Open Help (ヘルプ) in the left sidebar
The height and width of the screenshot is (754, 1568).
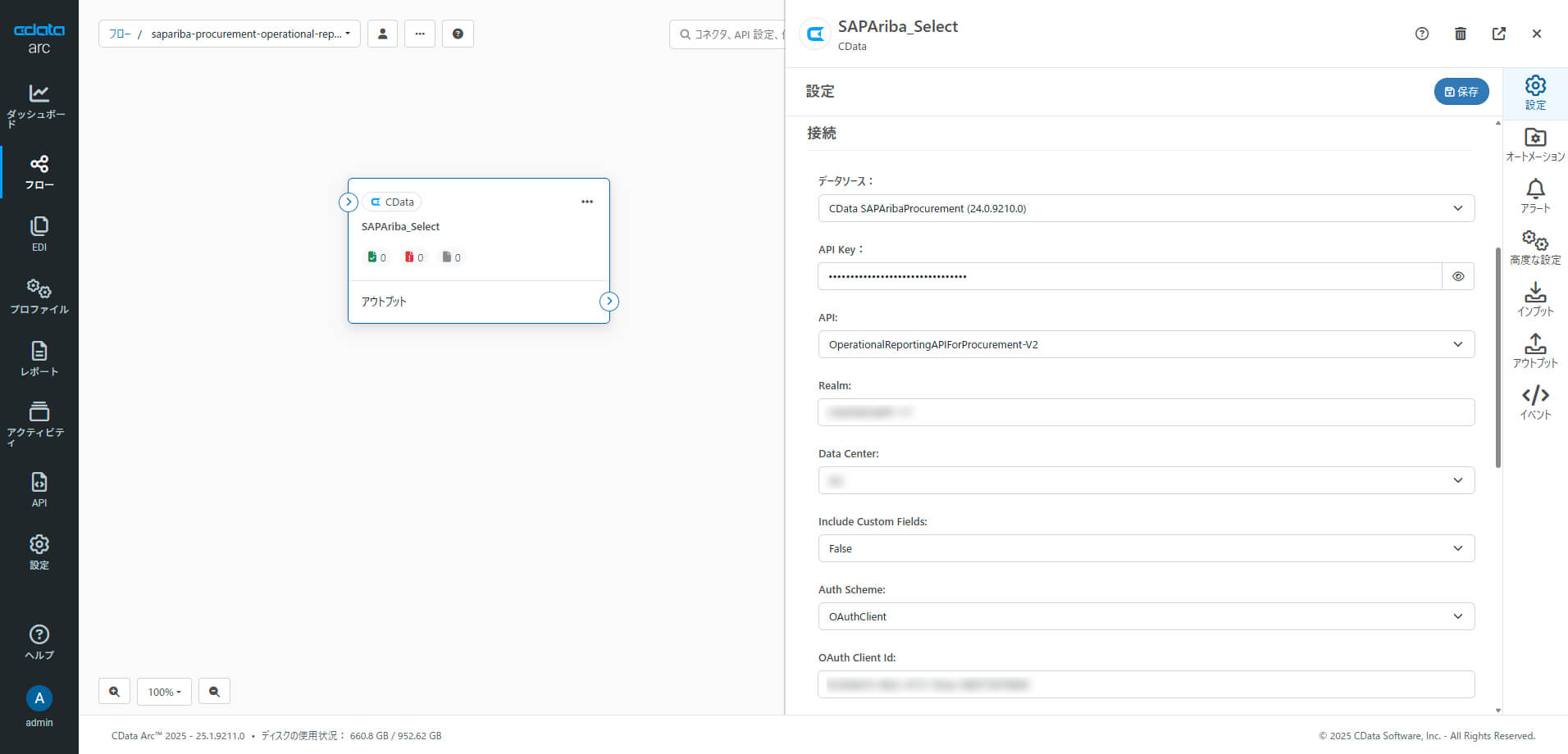39,643
